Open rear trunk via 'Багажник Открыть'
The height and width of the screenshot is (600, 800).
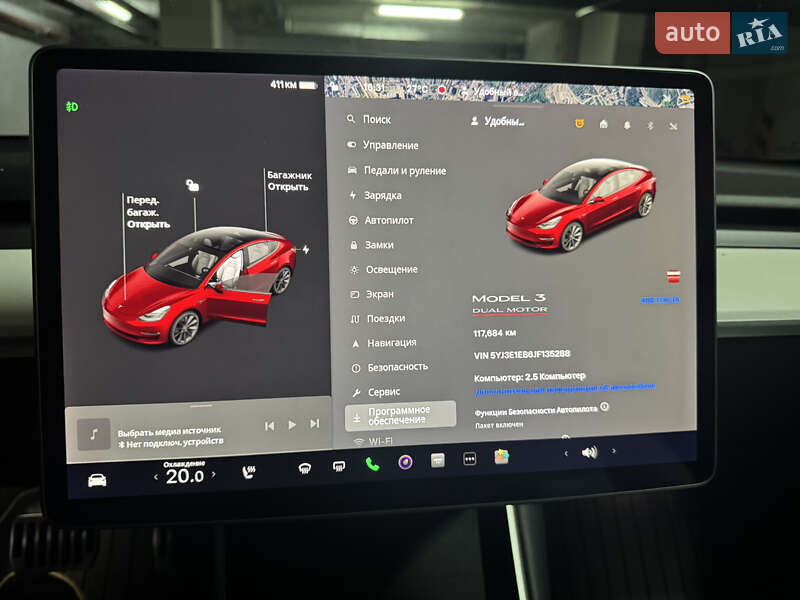pos(289,181)
